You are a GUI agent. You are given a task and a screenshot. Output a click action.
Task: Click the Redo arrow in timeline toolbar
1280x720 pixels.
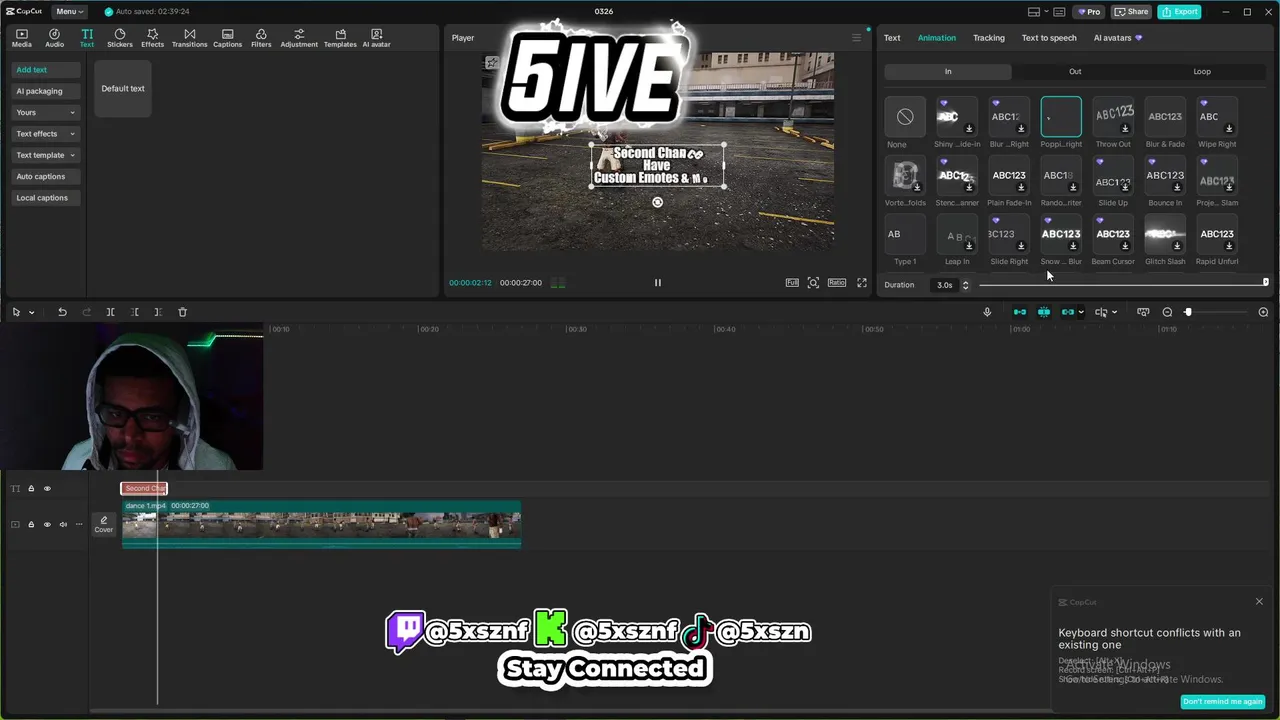(x=86, y=312)
